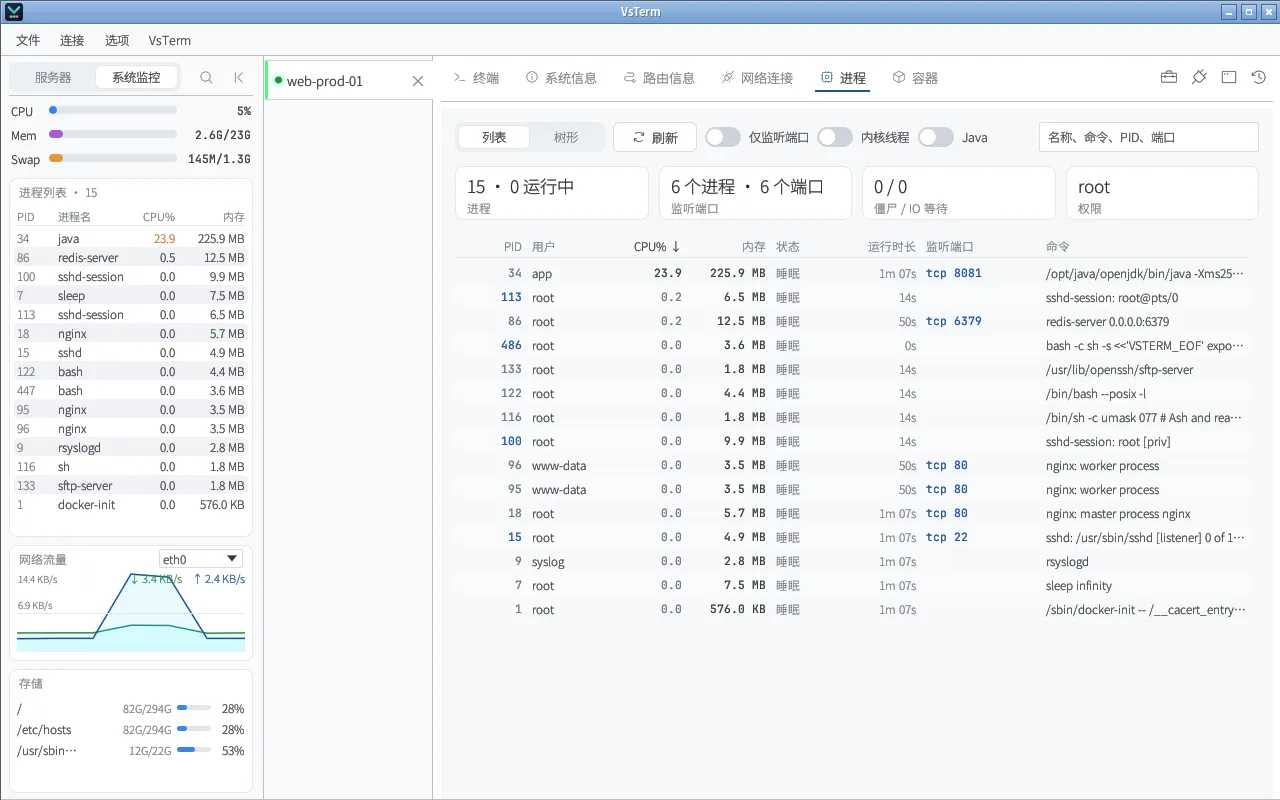The width and height of the screenshot is (1280, 800).
Task: Toggle the Java filter switch
Action: coord(936,137)
